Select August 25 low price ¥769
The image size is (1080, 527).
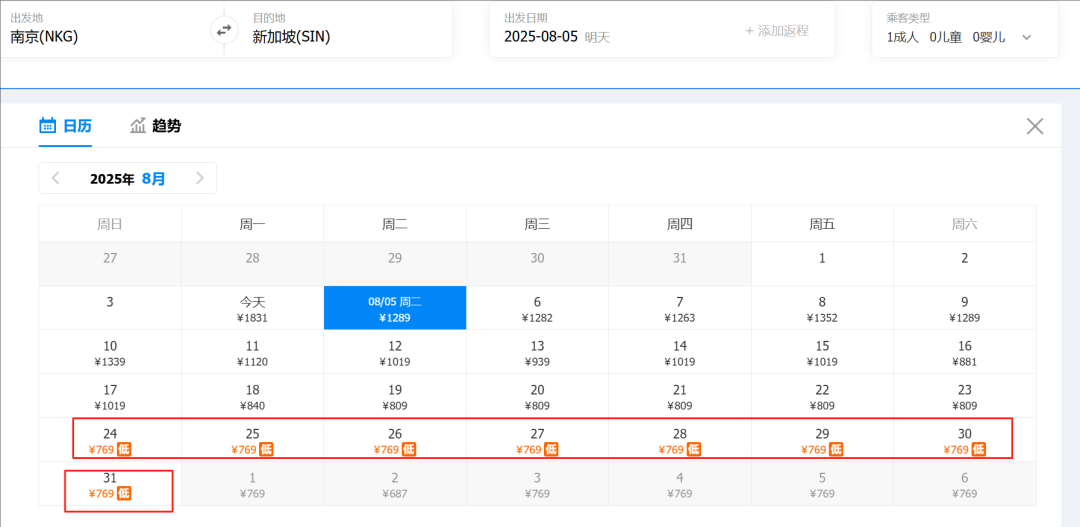click(253, 440)
